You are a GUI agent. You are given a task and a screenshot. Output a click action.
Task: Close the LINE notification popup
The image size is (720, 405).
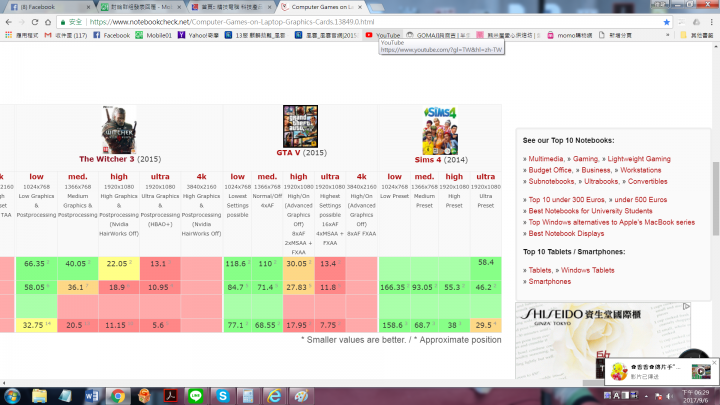(x=714, y=363)
